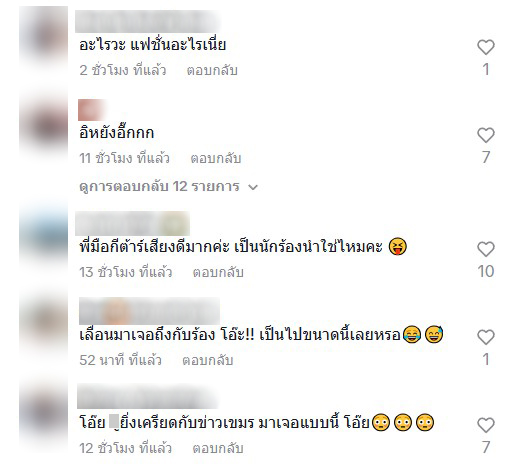Like the comment "อะไรวะ แฟชั่นอะไรเนี่ย"

click(486, 47)
